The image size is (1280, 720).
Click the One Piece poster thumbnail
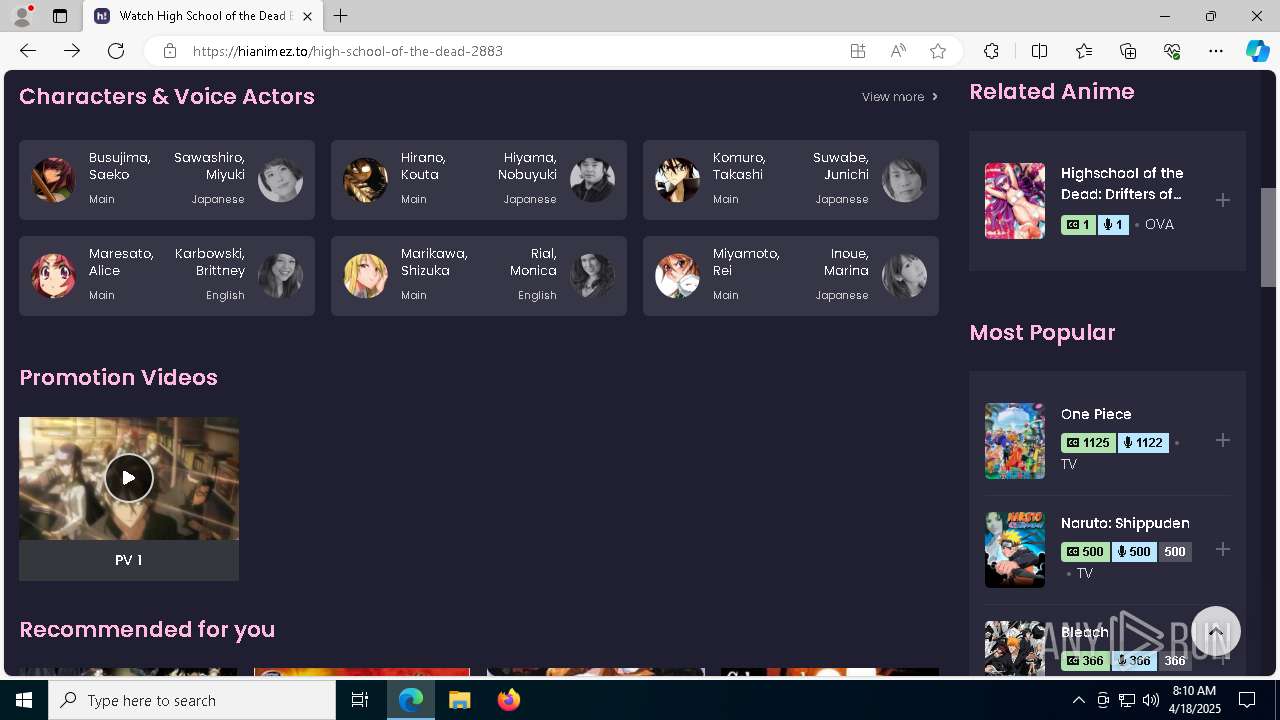[1015, 441]
